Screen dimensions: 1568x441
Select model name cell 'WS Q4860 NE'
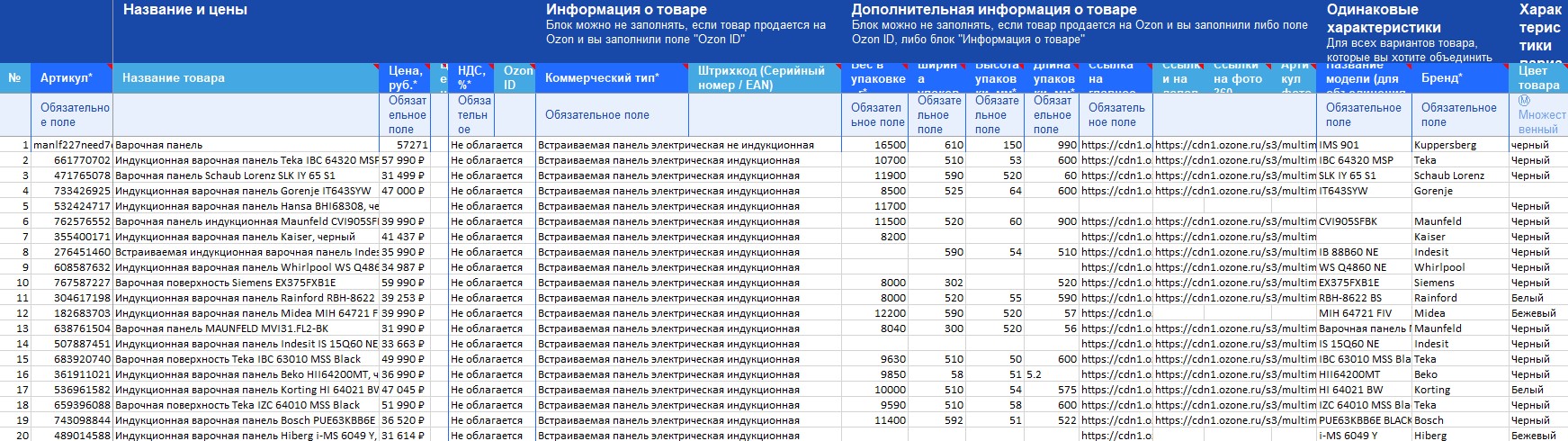click(x=1365, y=267)
